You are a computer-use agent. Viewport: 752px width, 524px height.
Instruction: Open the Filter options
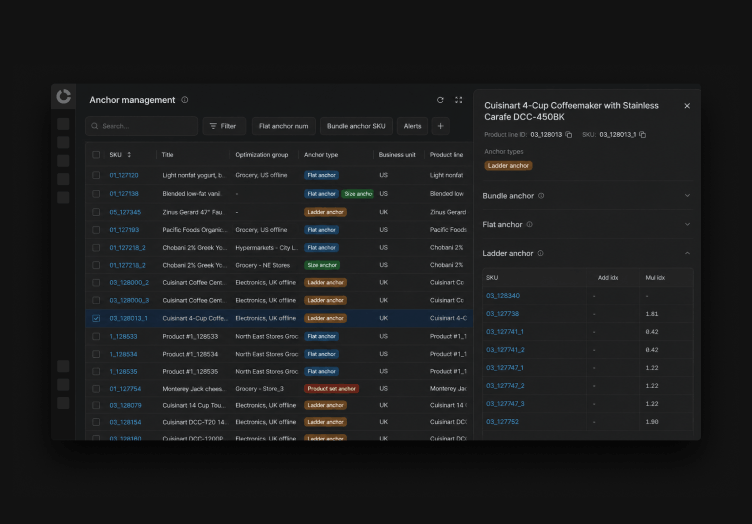(x=224, y=126)
